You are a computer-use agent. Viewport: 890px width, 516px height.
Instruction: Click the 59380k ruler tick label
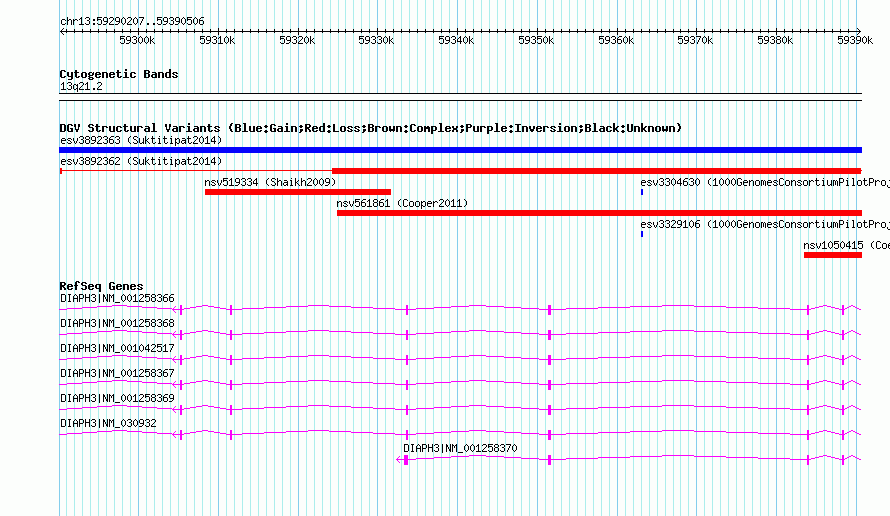click(775, 40)
